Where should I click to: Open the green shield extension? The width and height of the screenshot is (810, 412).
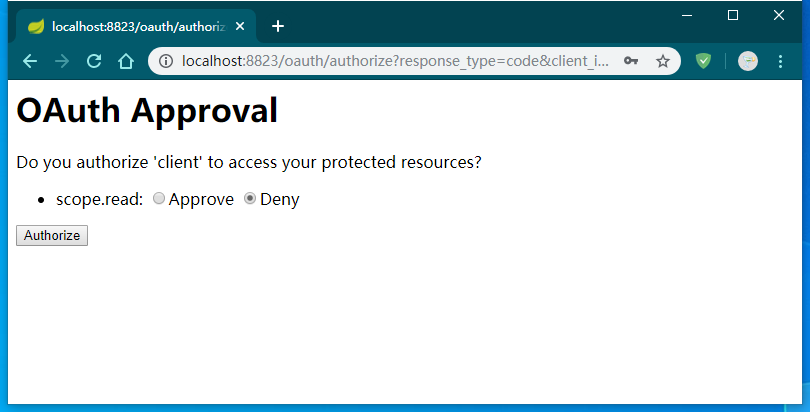[x=703, y=61]
